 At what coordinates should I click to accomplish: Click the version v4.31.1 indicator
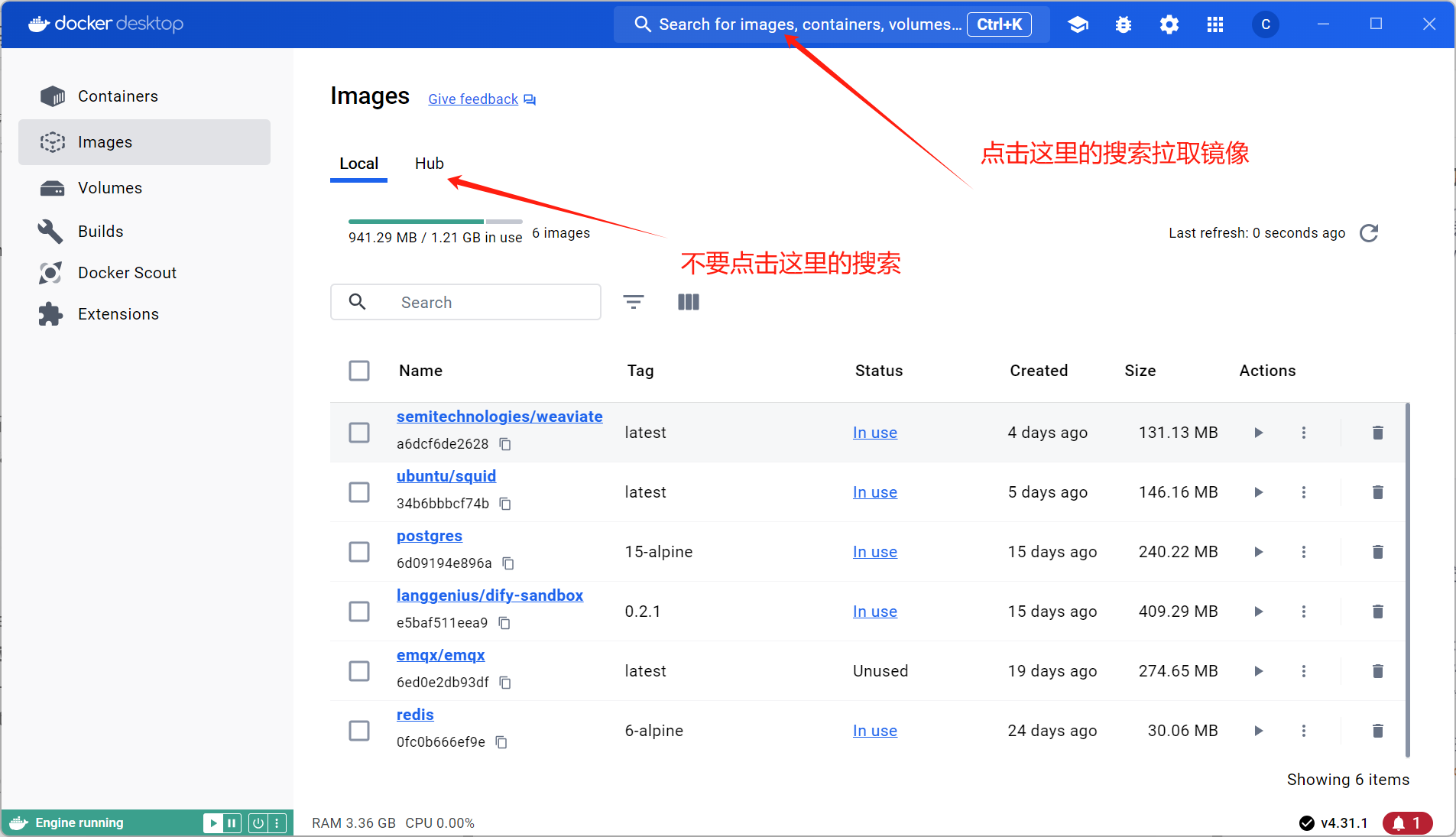1334,823
